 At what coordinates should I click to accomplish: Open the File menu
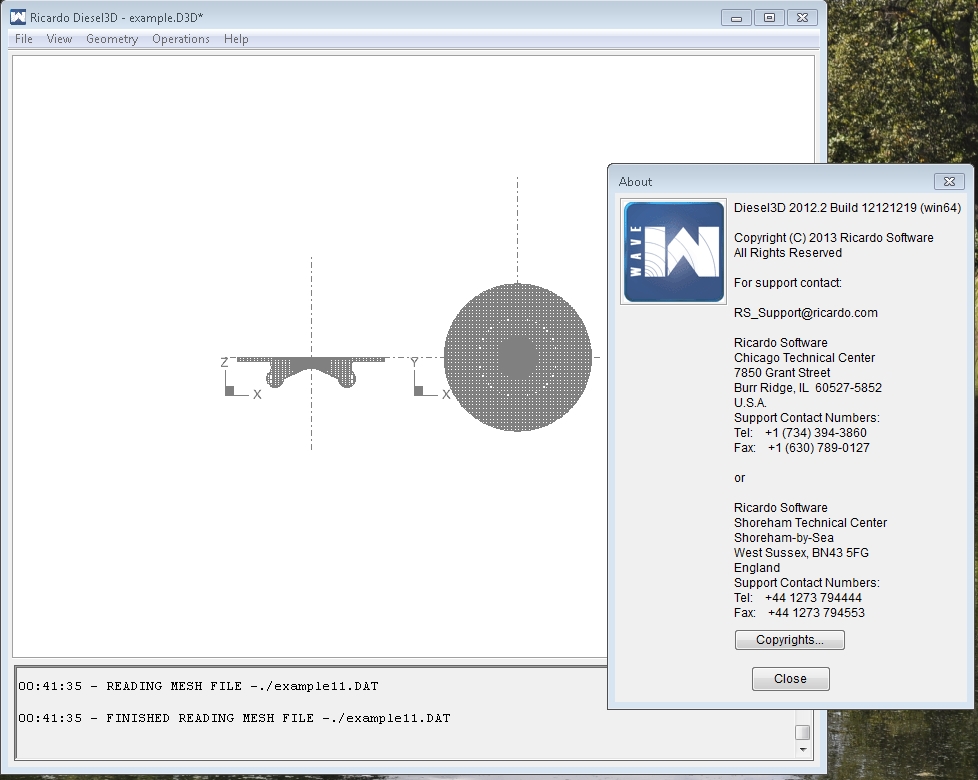pyautogui.click(x=24, y=39)
